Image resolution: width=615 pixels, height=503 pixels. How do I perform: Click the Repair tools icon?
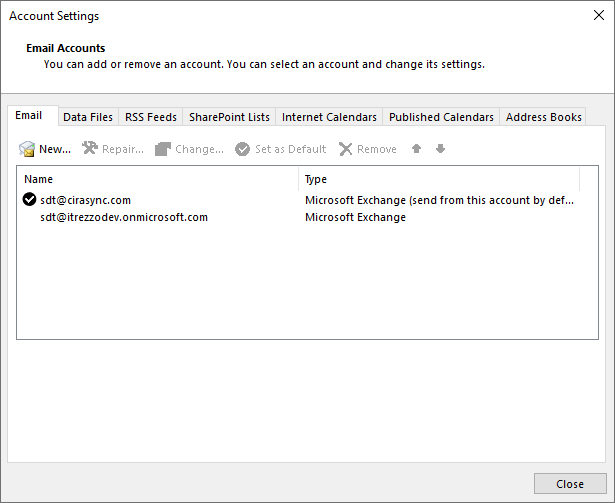click(89, 149)
